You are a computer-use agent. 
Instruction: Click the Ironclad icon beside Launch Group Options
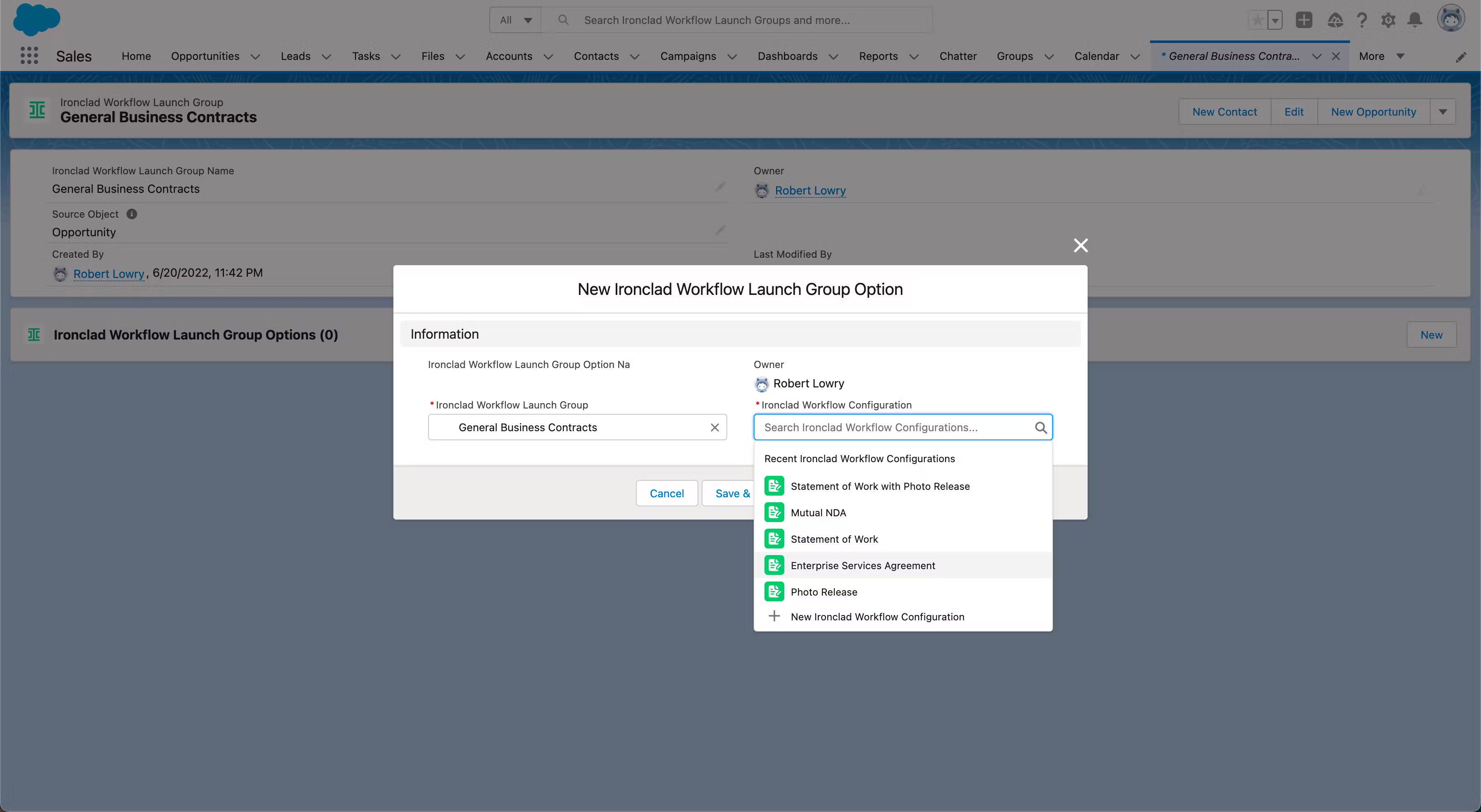[x=34, y=335]
